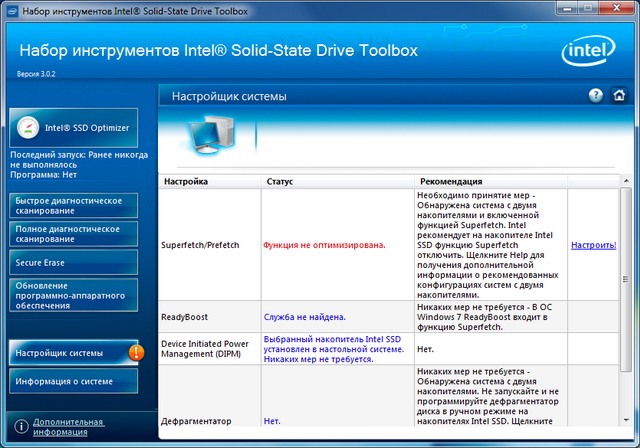Sort by the Рекомендация column header
Image resolution: width=640 pixels, height=448 pixels.
(491, 182)
